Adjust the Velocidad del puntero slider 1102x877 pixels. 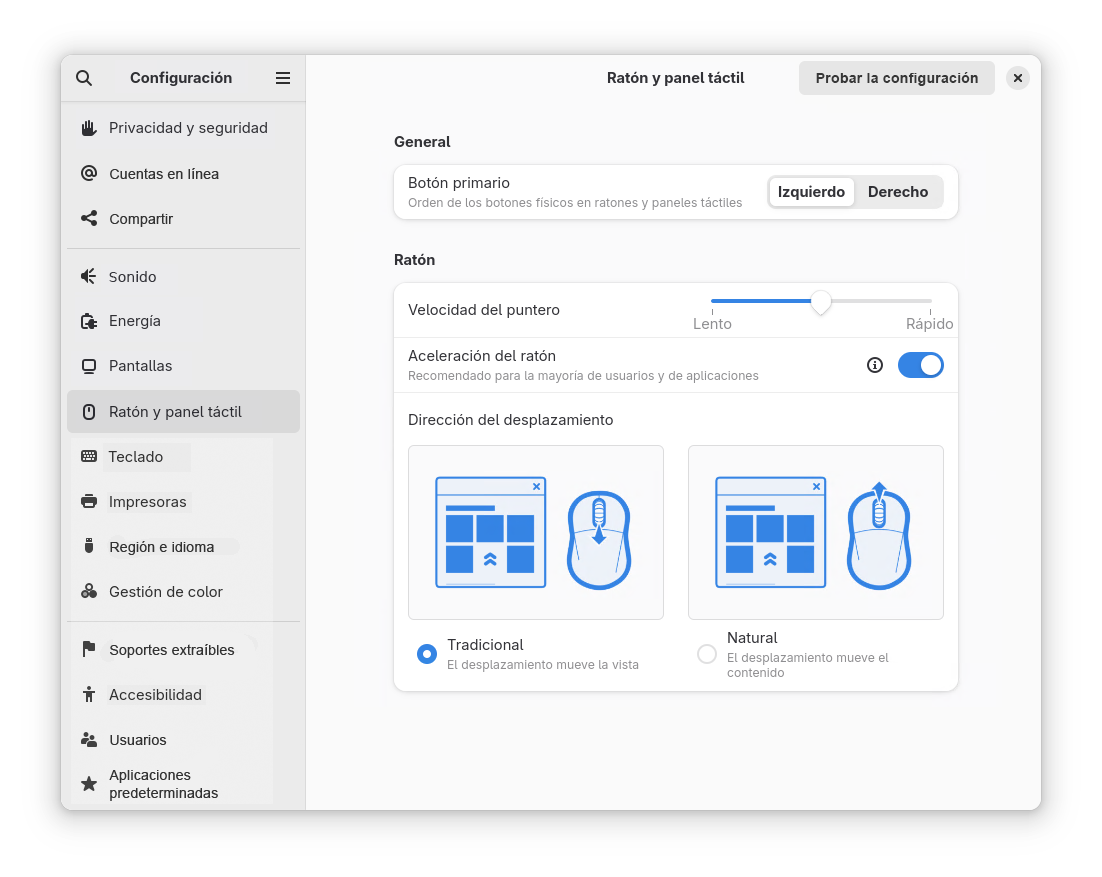point(822,302)
